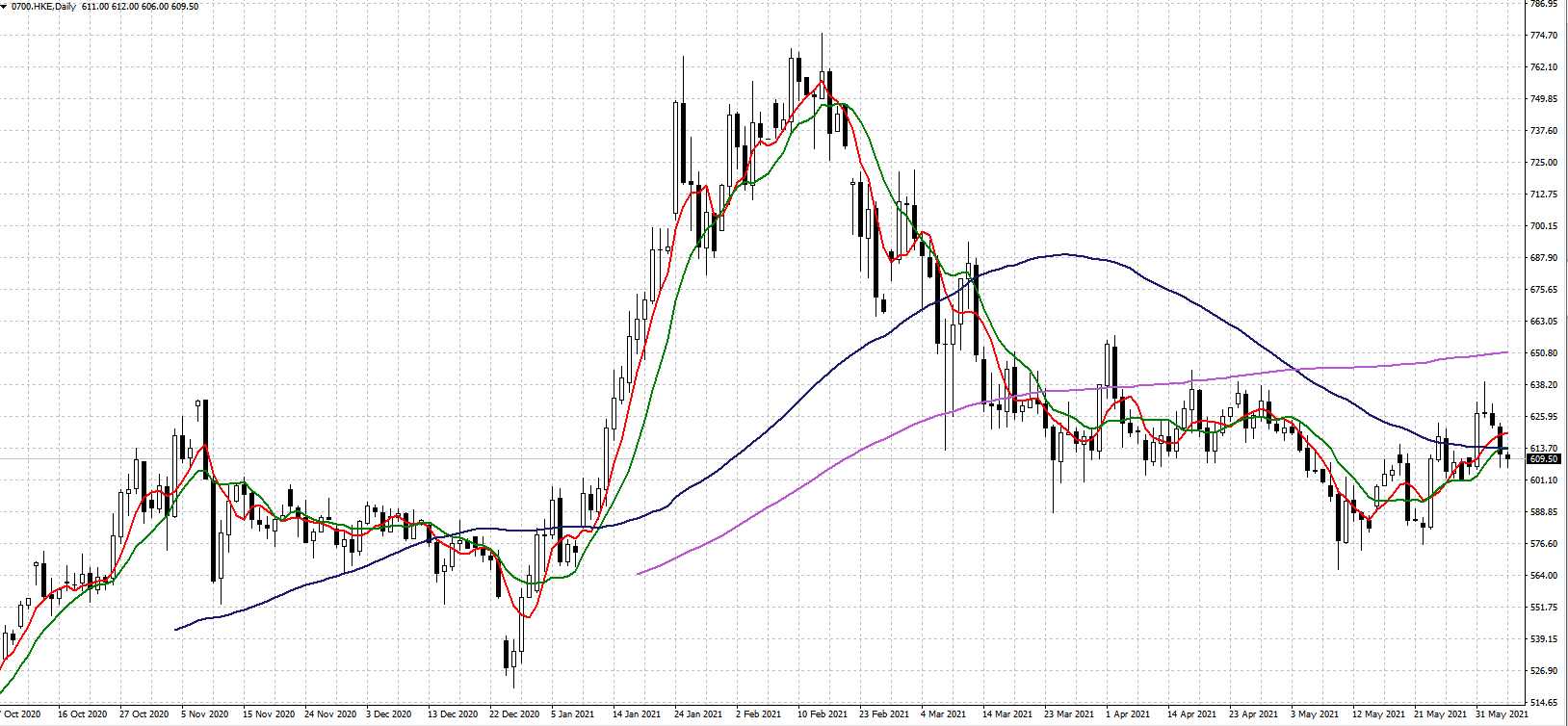The image size is (1568, 726).
Task: Click the 5 Jan 2021 date label
Action: pos(572,714)
